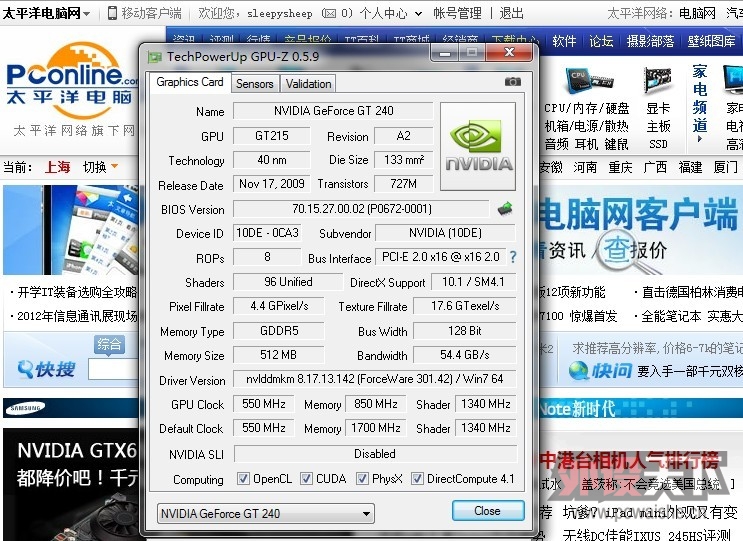This screenshot has height=541, width=743.
Task: Click the BIOS save chip icon
Action: (505, 208)
